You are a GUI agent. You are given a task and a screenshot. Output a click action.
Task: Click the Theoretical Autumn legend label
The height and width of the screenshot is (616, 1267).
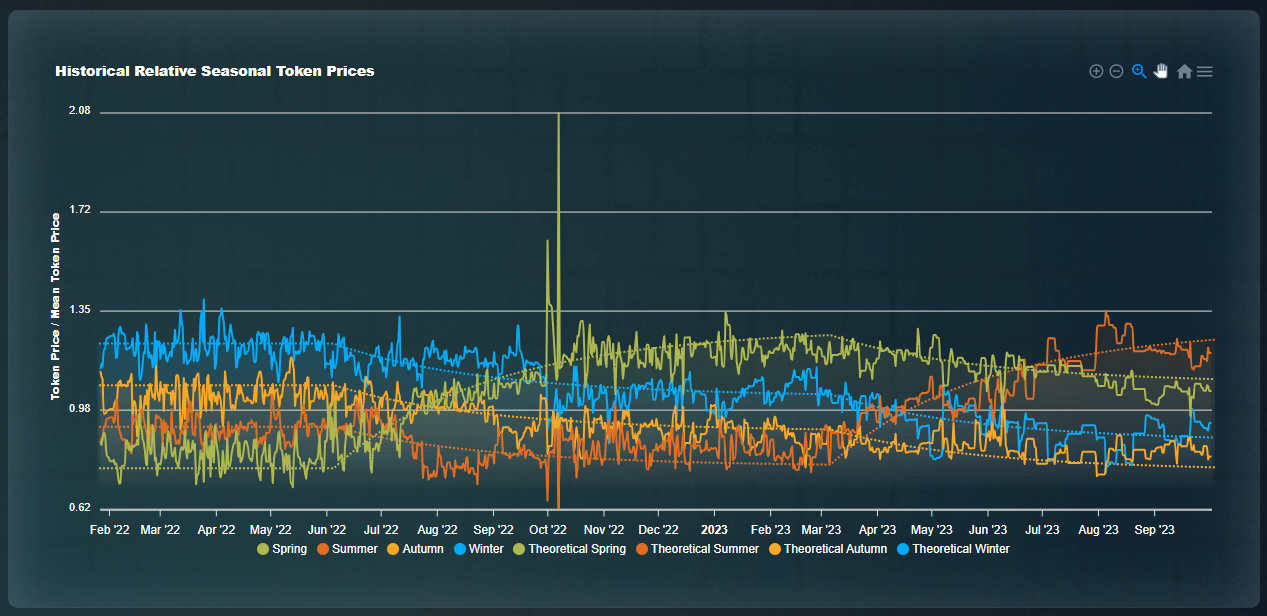pos(835,549)
